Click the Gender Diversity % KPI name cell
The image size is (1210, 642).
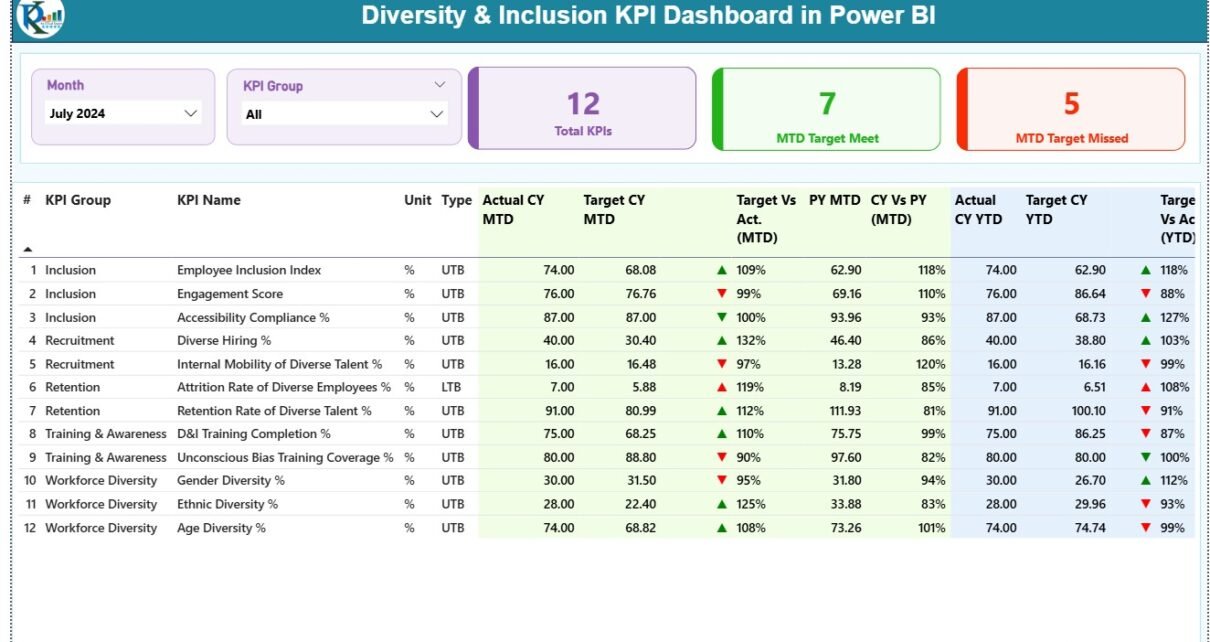tap(224, 481)
